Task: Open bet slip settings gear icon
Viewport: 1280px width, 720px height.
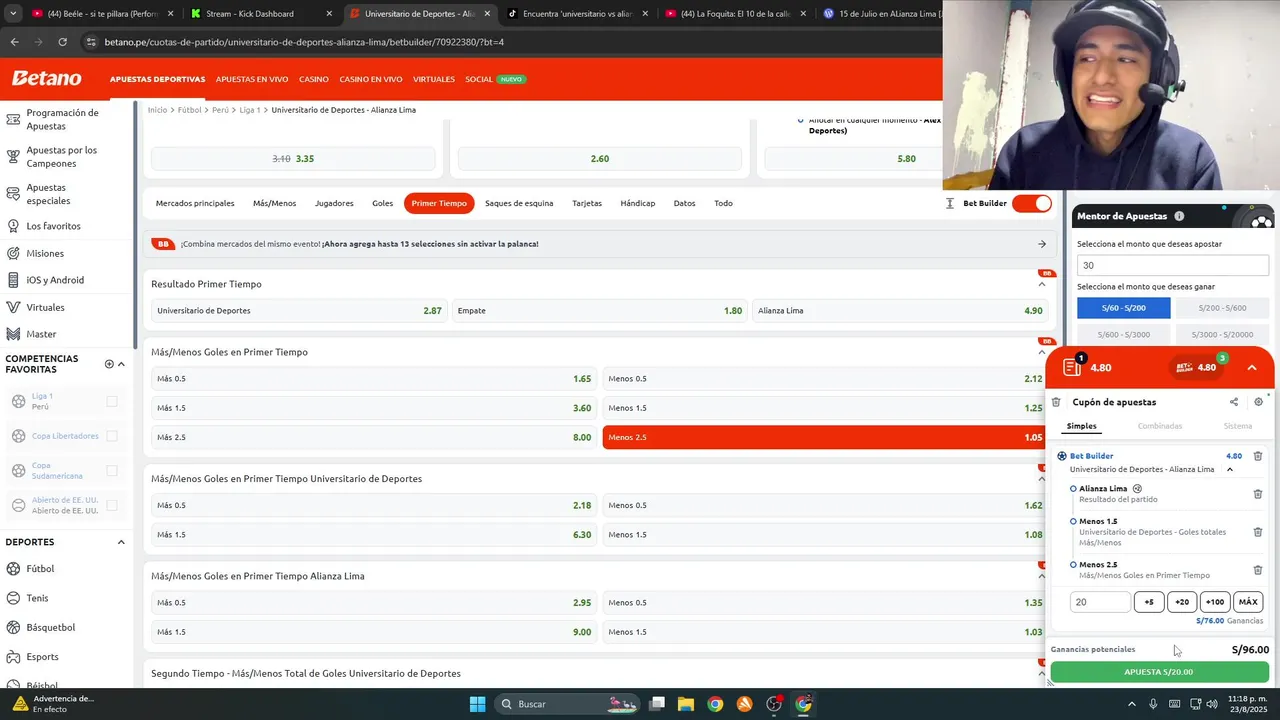Action: pyautogui.click(x=1258, y=402)
